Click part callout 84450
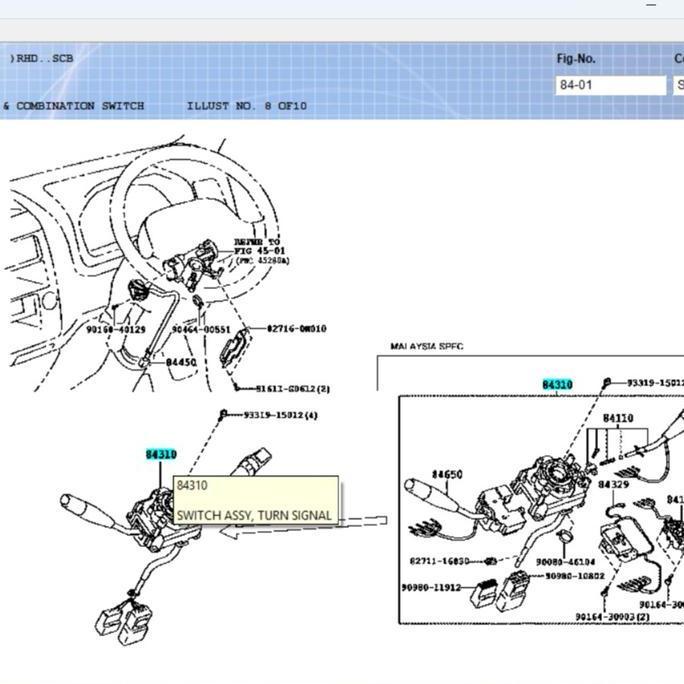684x684 pixels. pos(181,363)
